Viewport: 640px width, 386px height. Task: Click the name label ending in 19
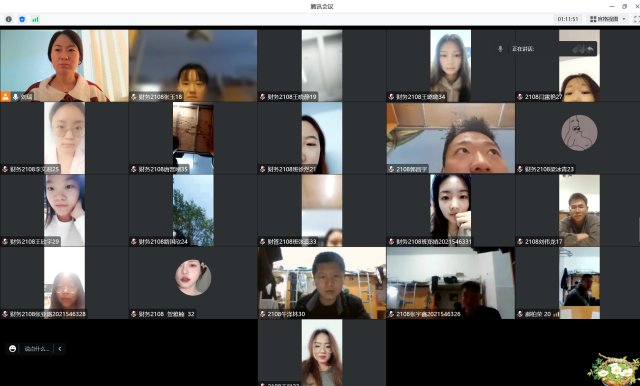coord(291,97)
